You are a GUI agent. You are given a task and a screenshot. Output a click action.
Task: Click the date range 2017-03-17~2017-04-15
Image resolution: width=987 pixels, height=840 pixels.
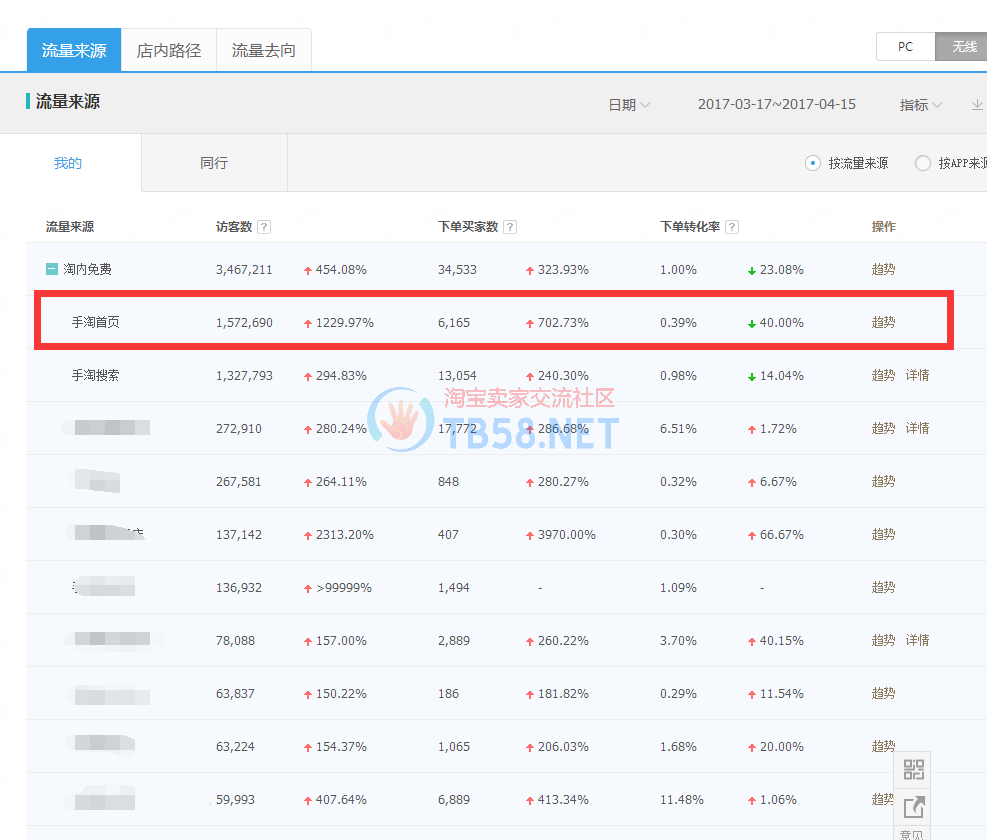click(776, 105)
